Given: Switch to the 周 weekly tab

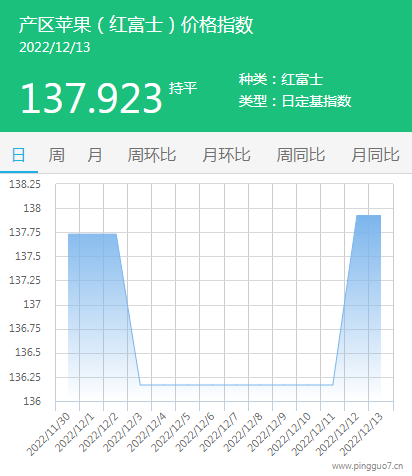Looking at the screenshot, I should [x=57, y=155].
